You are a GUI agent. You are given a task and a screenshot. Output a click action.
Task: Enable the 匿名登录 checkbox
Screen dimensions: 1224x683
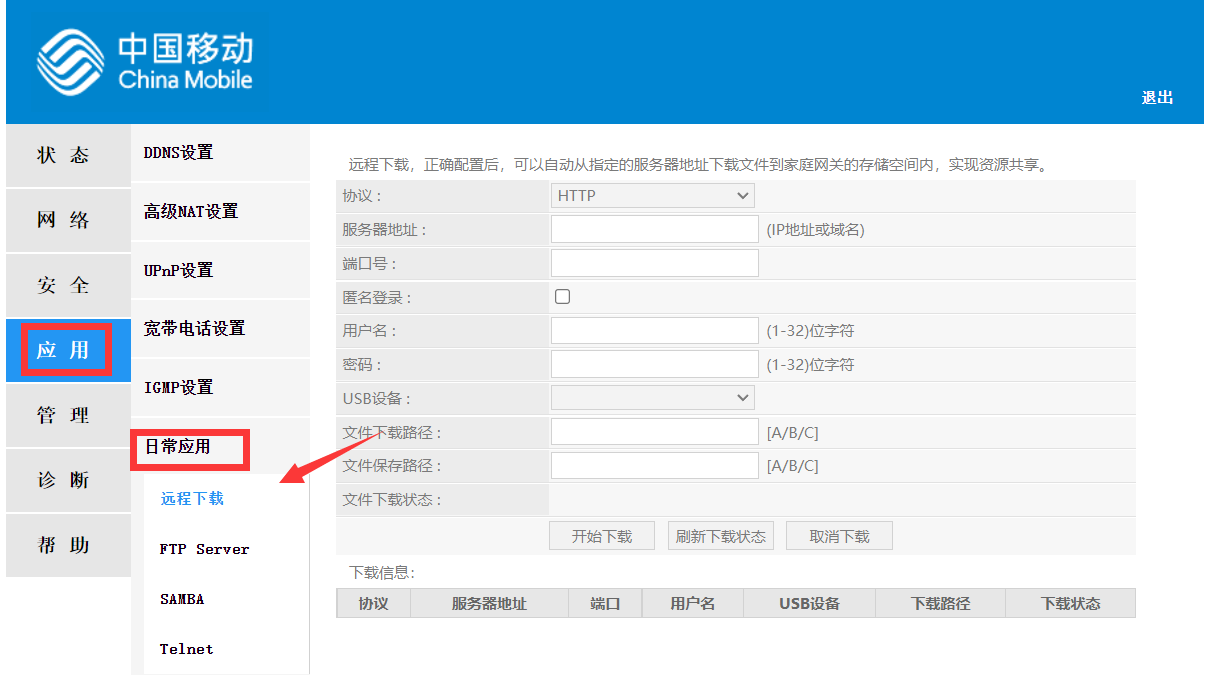(x=562, y=297)
